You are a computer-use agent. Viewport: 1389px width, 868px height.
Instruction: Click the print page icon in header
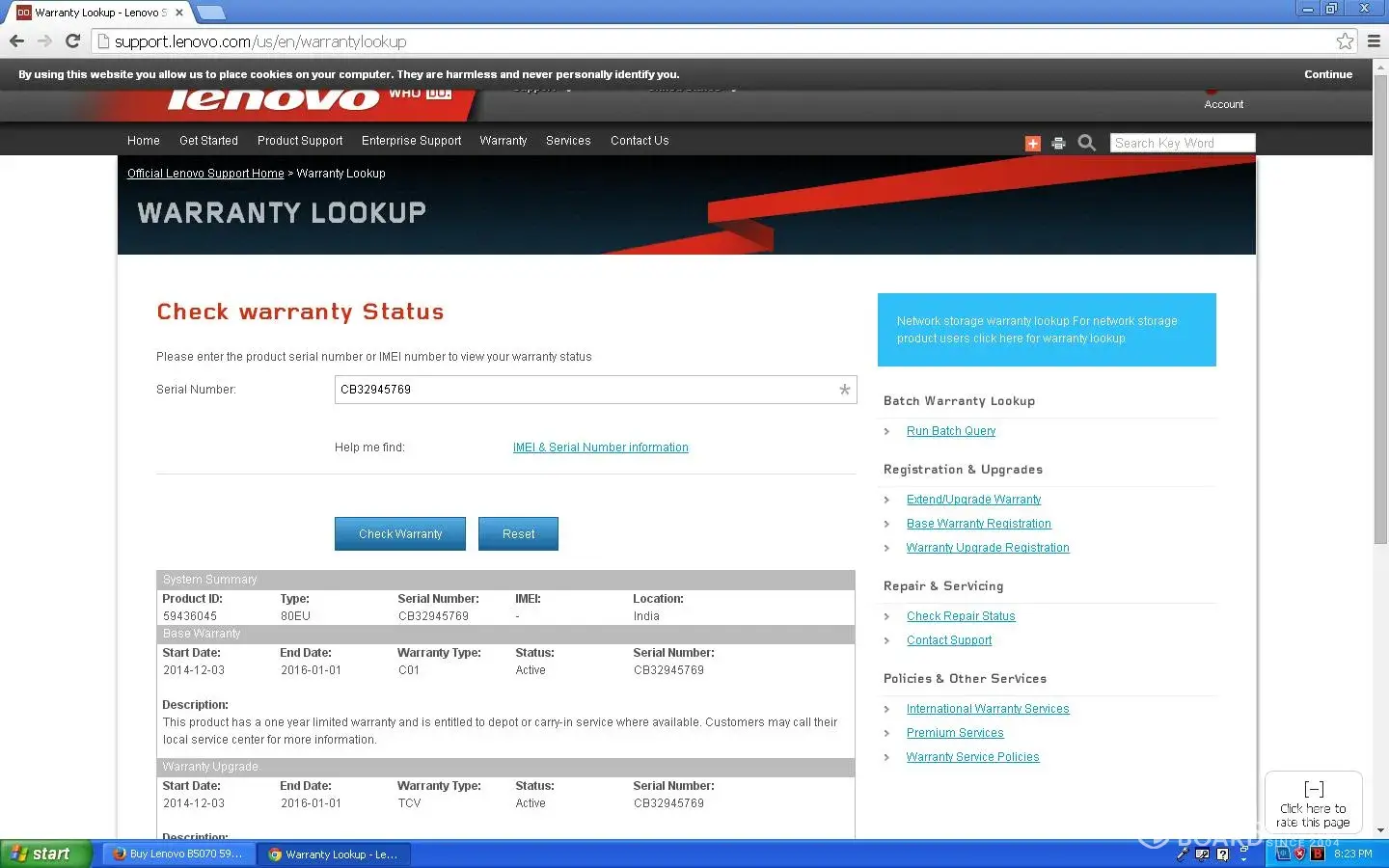[x=1058, y=144]
